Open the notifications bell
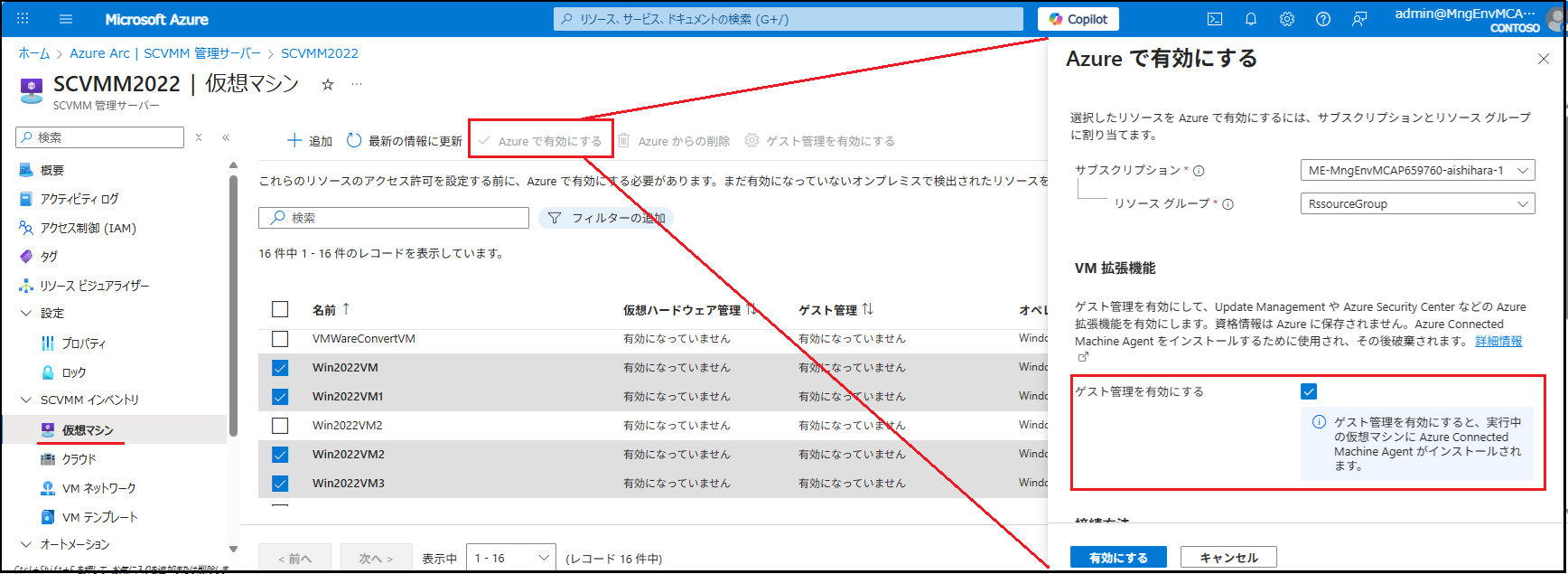 point(1251,19)
